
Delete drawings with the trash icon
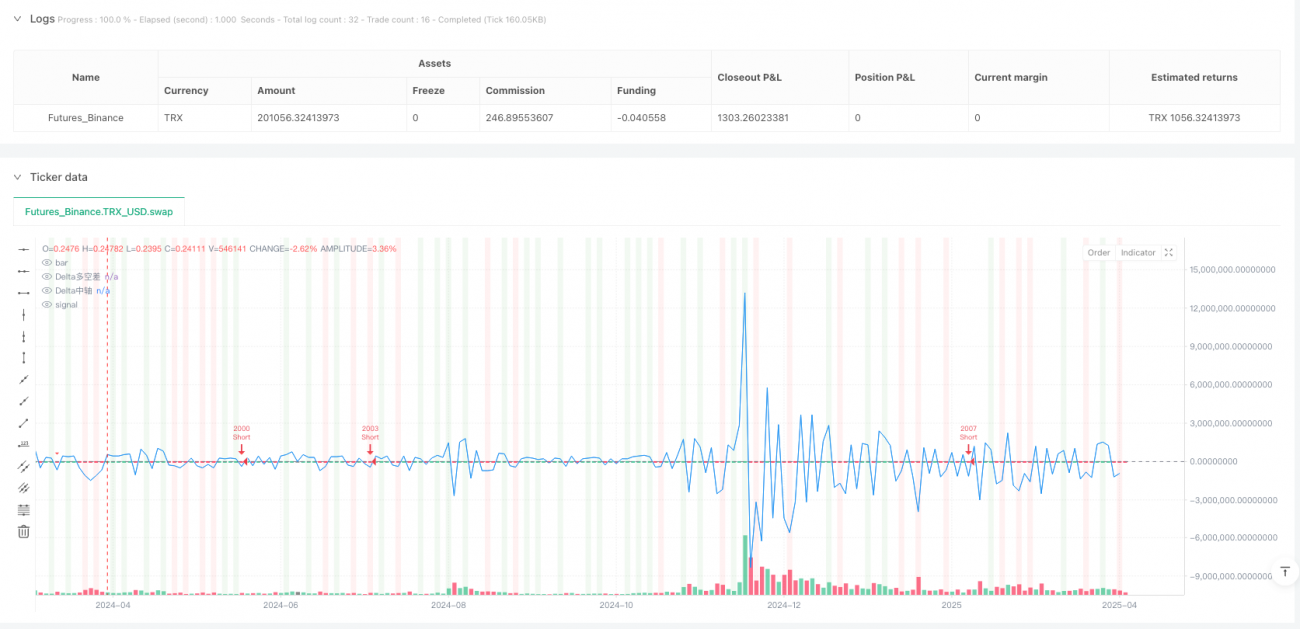(x=24, y=532)
